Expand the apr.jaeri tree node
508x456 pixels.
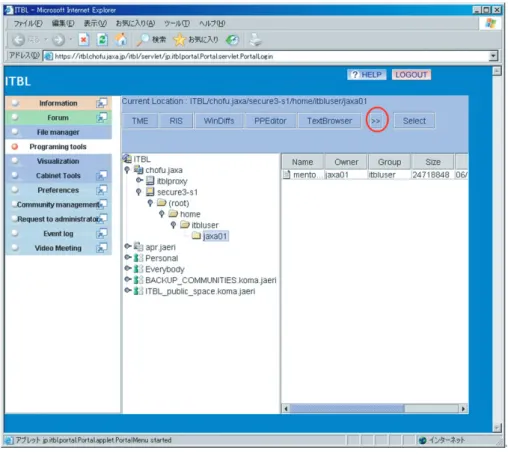coord(128,246)
